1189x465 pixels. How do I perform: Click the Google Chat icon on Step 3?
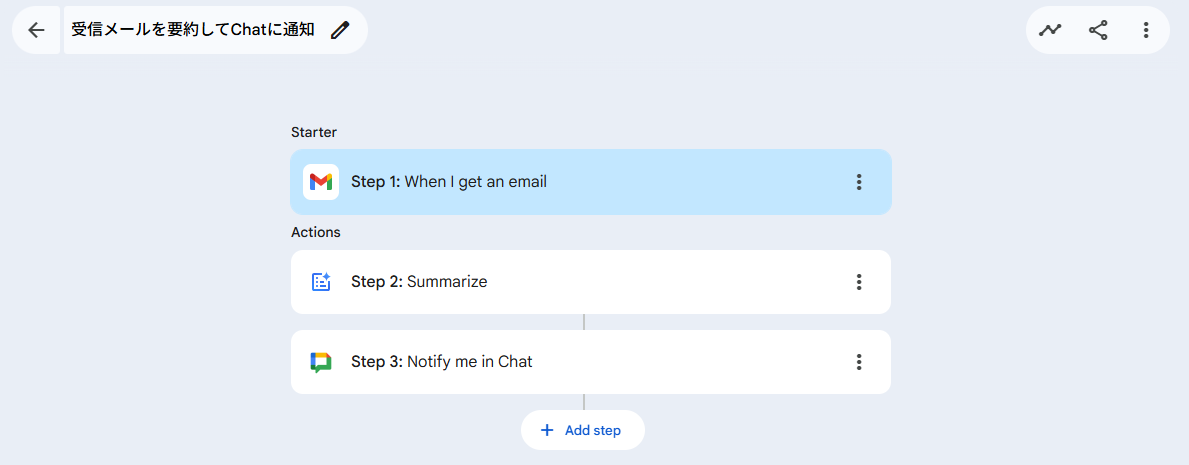[x=321, y=362]
